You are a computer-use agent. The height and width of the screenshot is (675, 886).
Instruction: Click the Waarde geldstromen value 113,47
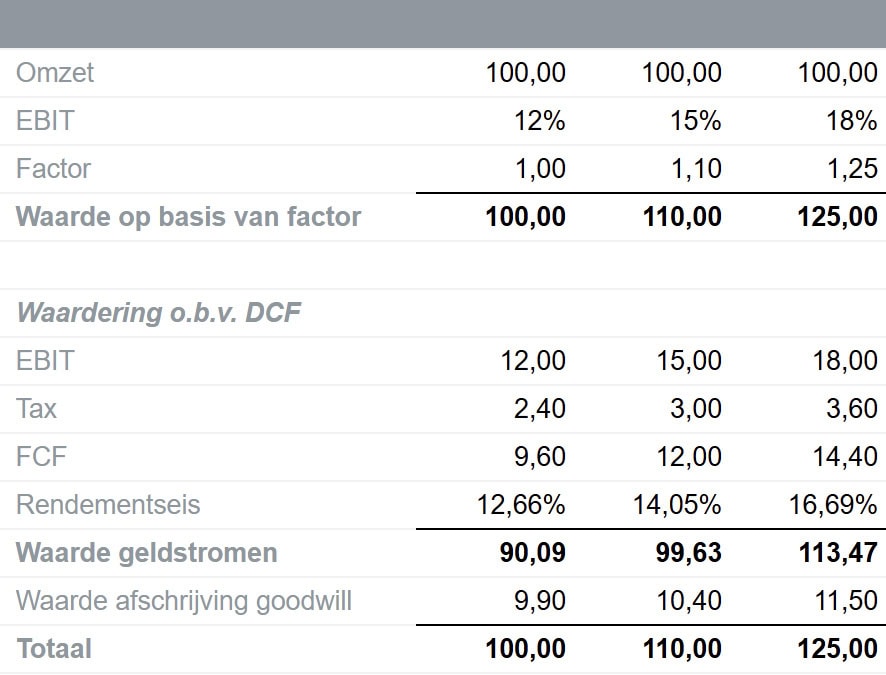coord(837,553)
